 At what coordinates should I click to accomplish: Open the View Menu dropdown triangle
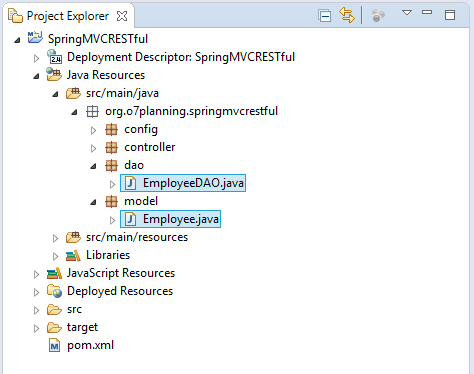pyautogui.click(x=407, y=13)
